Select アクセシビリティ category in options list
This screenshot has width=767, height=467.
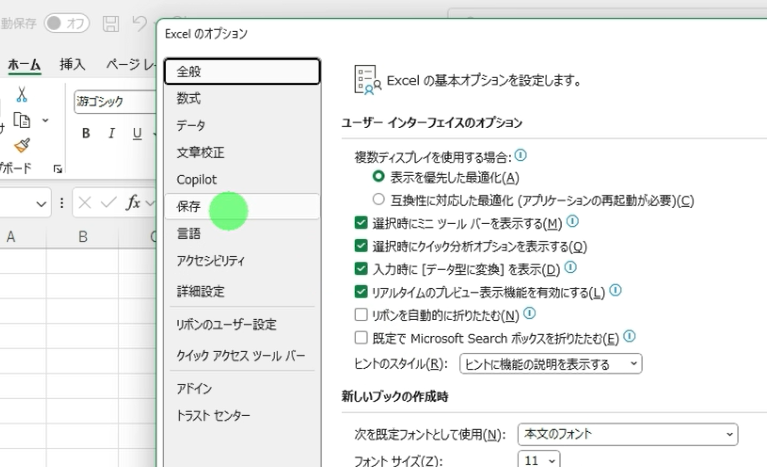coord(242,261)
